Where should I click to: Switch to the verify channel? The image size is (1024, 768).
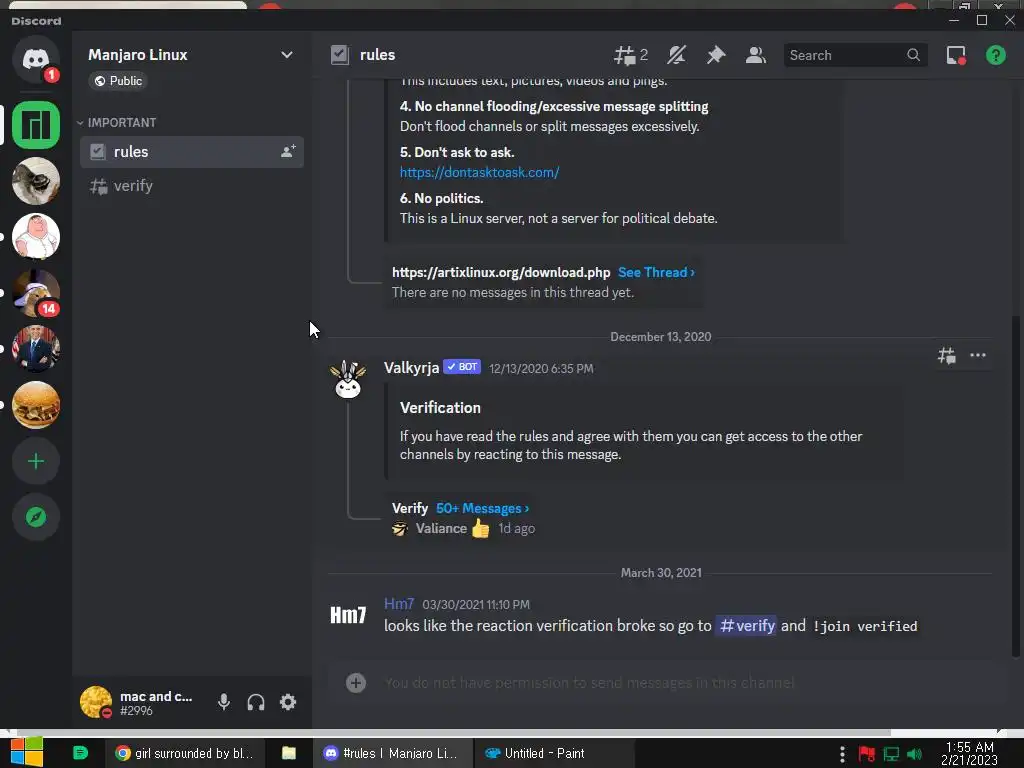tap(192, 186)
